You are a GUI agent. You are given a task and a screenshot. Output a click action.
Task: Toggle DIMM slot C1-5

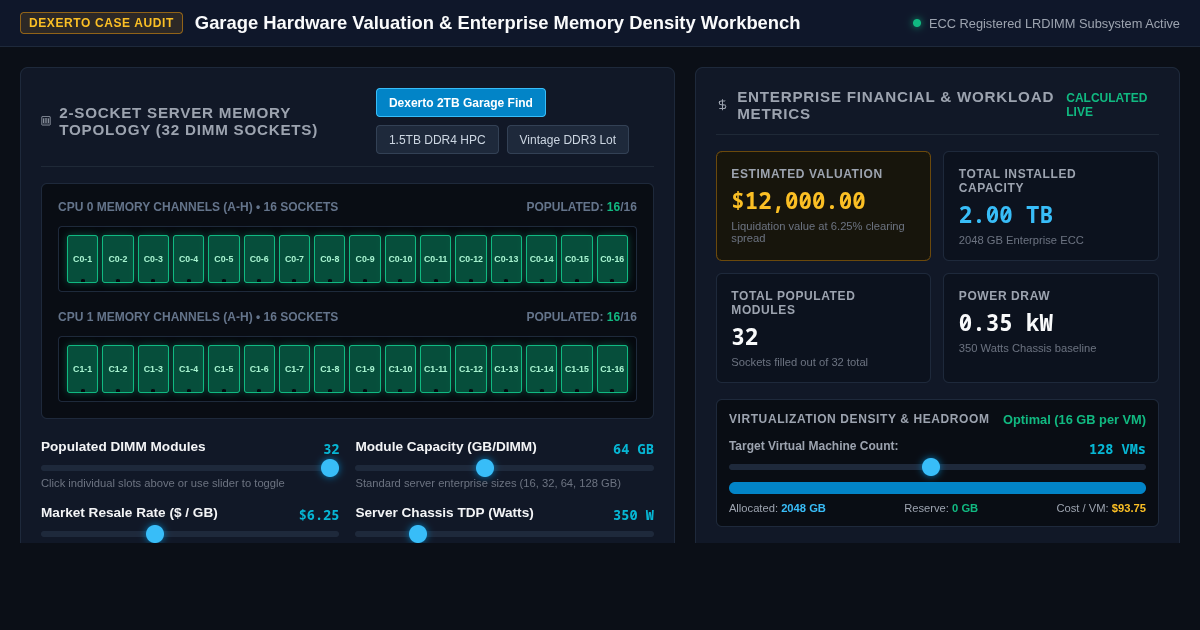click(224, 369)
